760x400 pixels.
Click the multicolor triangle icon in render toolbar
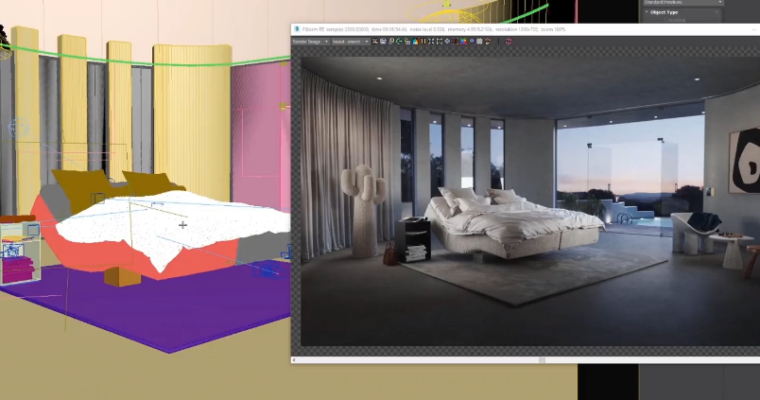(415, 42)
